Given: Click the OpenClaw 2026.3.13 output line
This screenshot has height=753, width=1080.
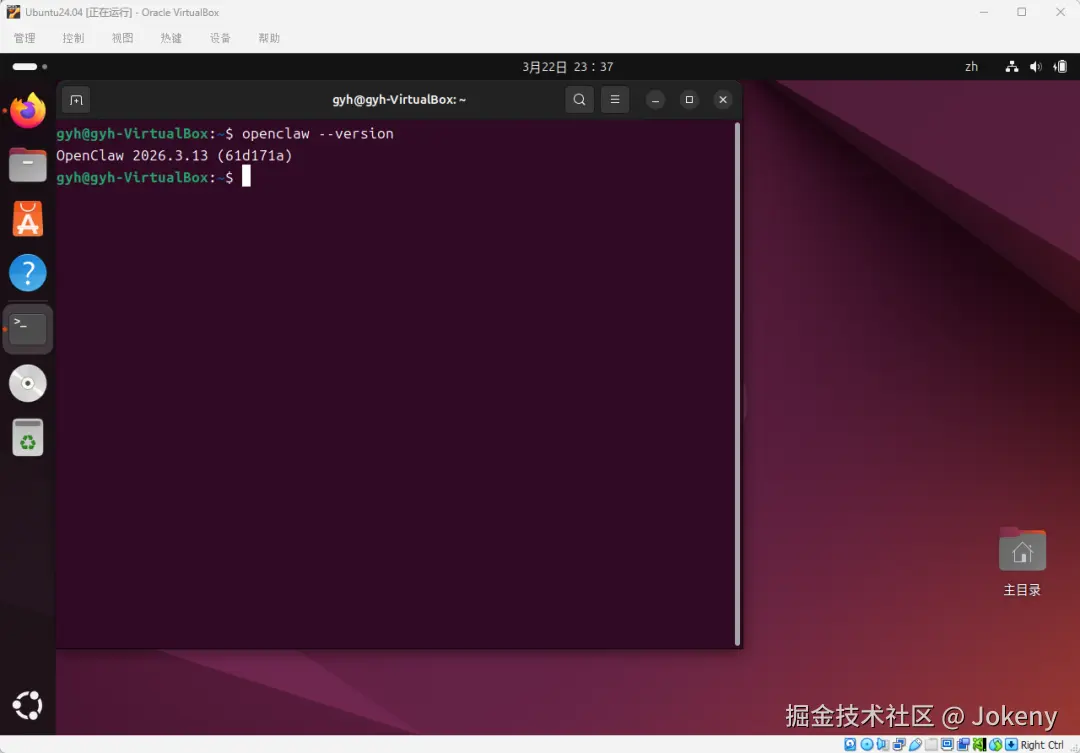Looking at the screenshot, I should tap(174, 156).
